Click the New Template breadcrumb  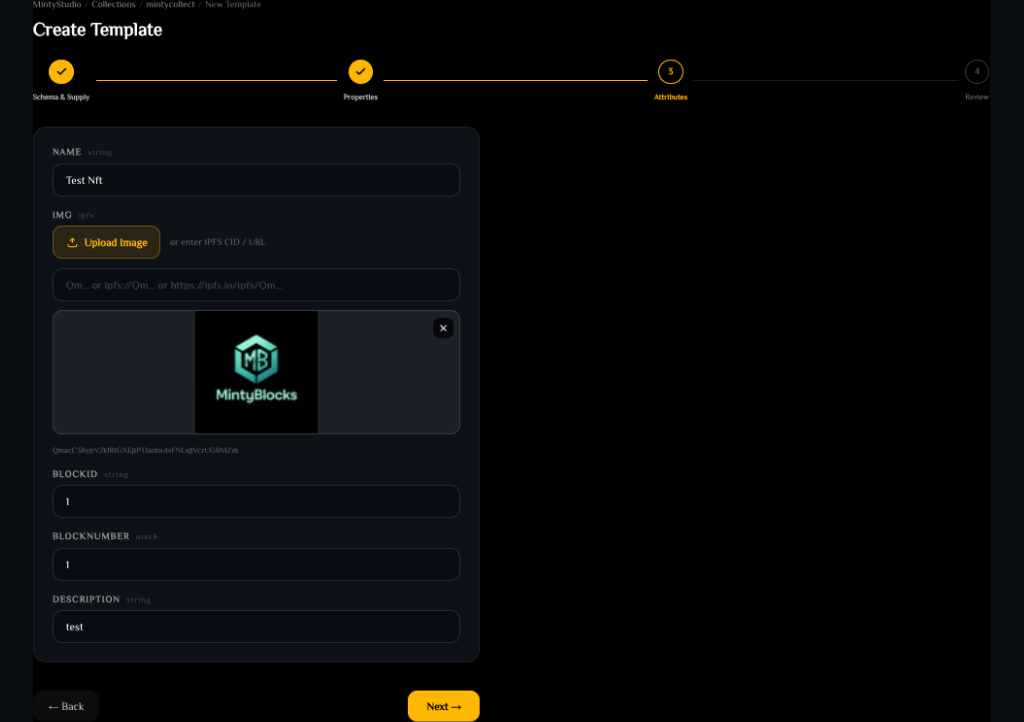pyautogui.click(x=232, y=5)
